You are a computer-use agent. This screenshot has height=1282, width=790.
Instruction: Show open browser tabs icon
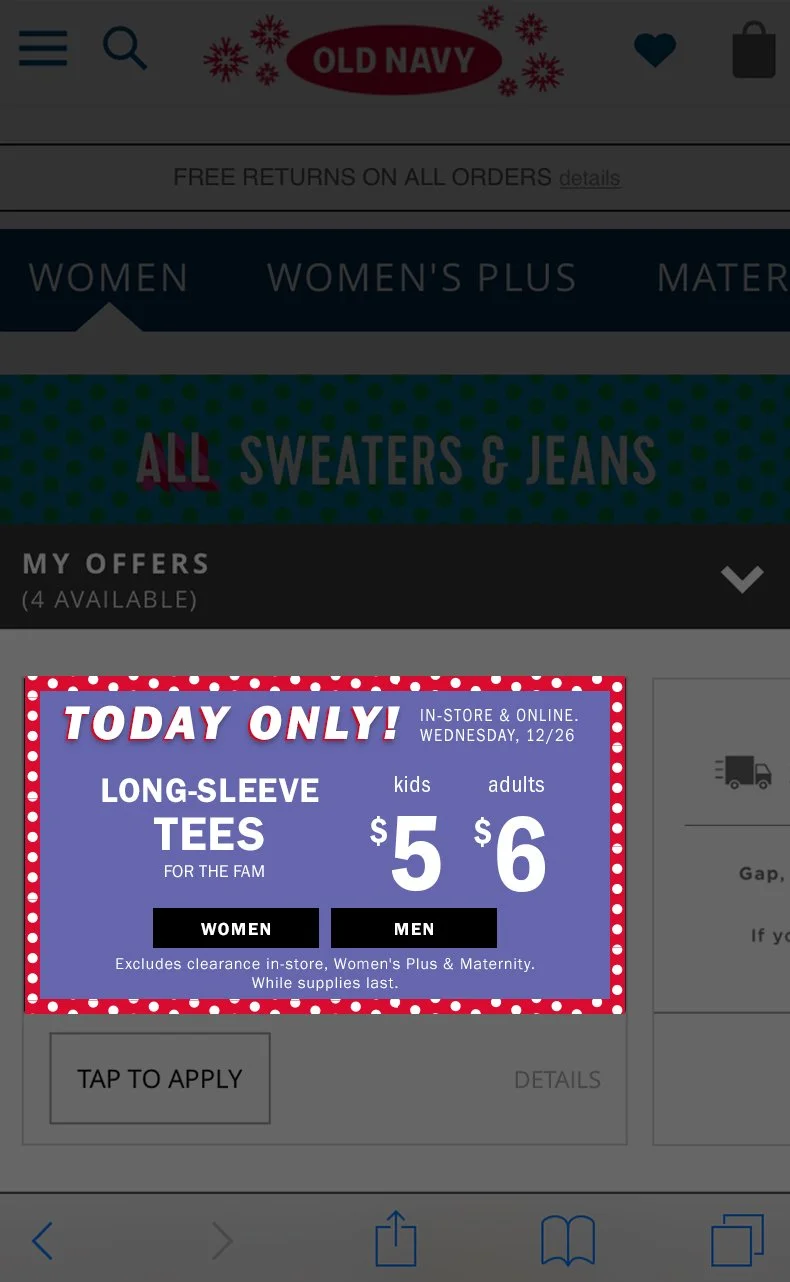738,1241
